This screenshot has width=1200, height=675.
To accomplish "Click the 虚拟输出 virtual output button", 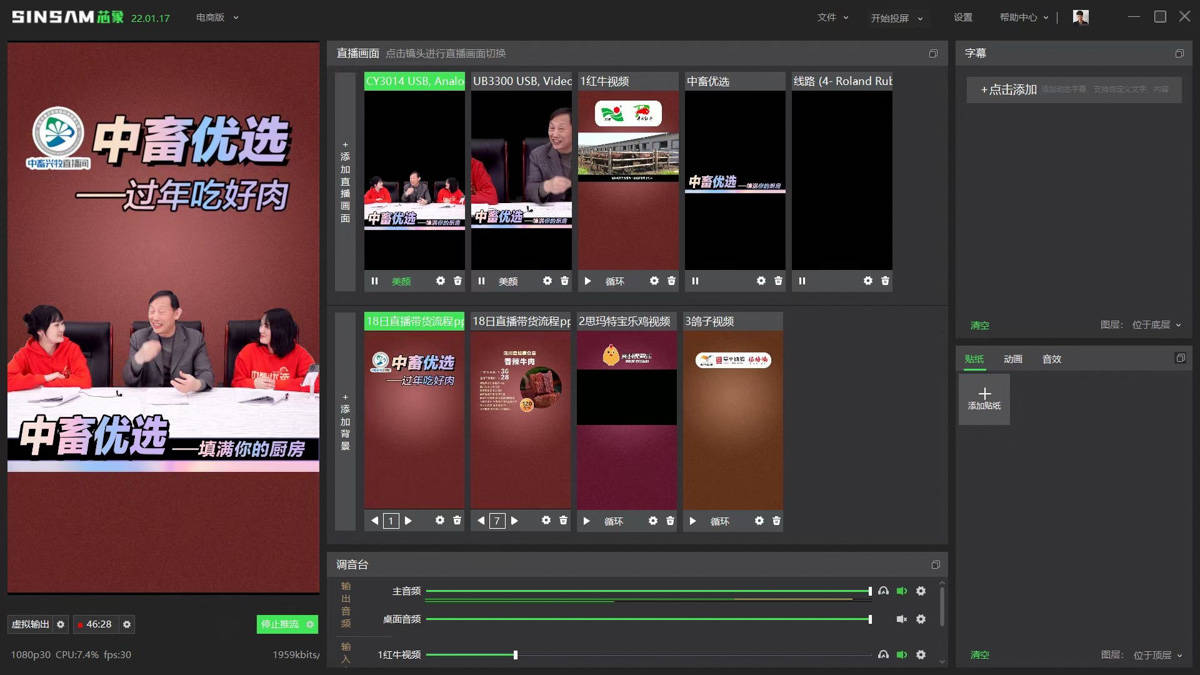I will [x=30, y=624].
